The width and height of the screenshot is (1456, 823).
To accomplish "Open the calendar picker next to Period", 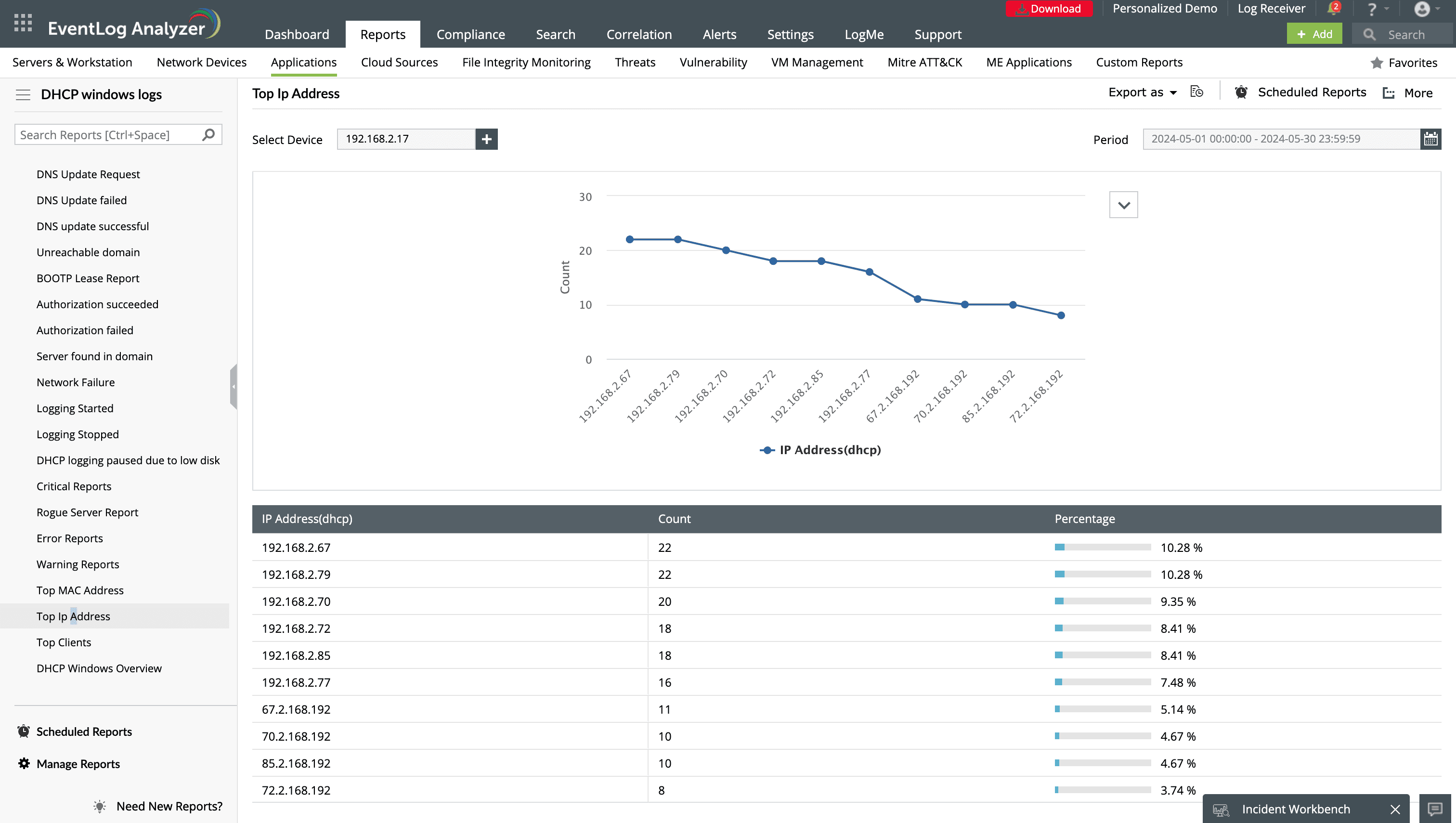I will (x=1431, y=139).
